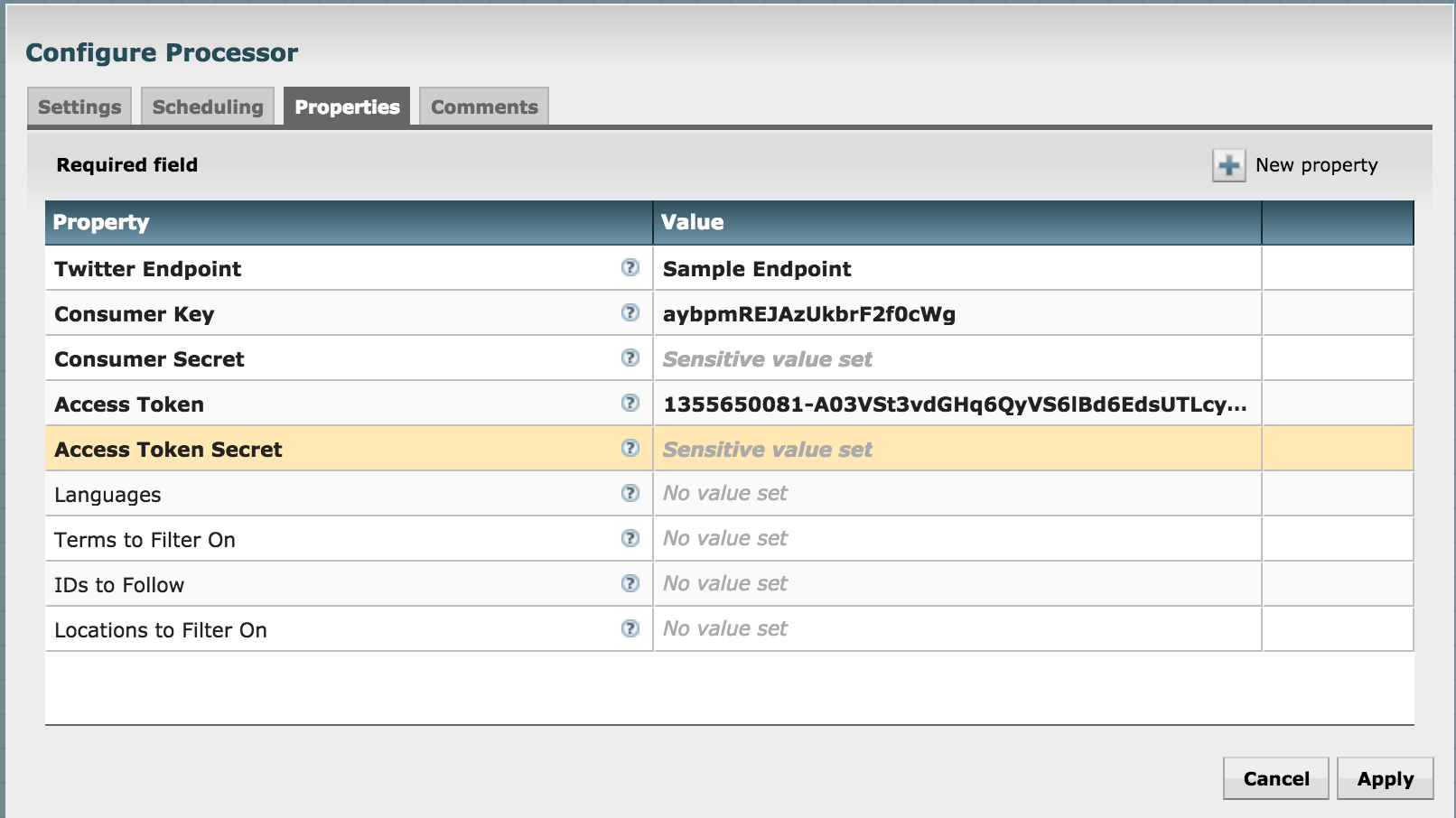View help for Consumer Secret
The height and width of the screenshot is (818, 1456).
click(x=630, y=358)
